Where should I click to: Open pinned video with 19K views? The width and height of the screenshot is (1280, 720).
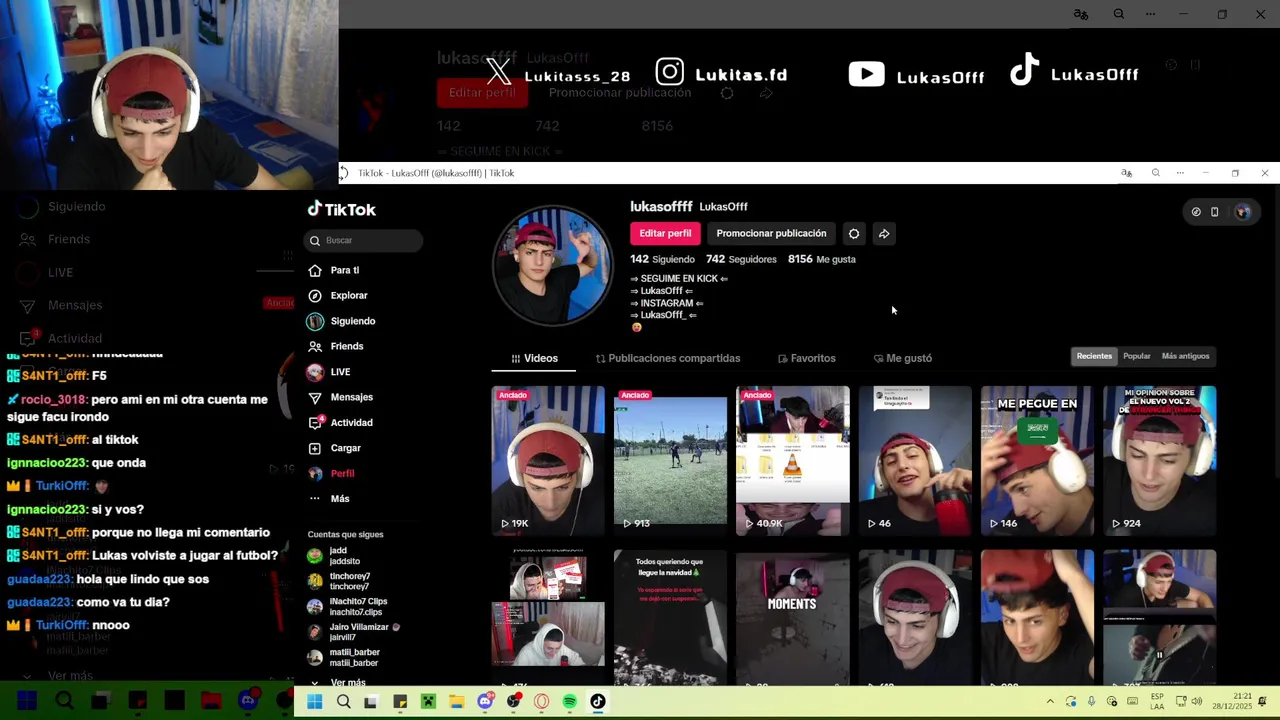[x=548, y=461]
